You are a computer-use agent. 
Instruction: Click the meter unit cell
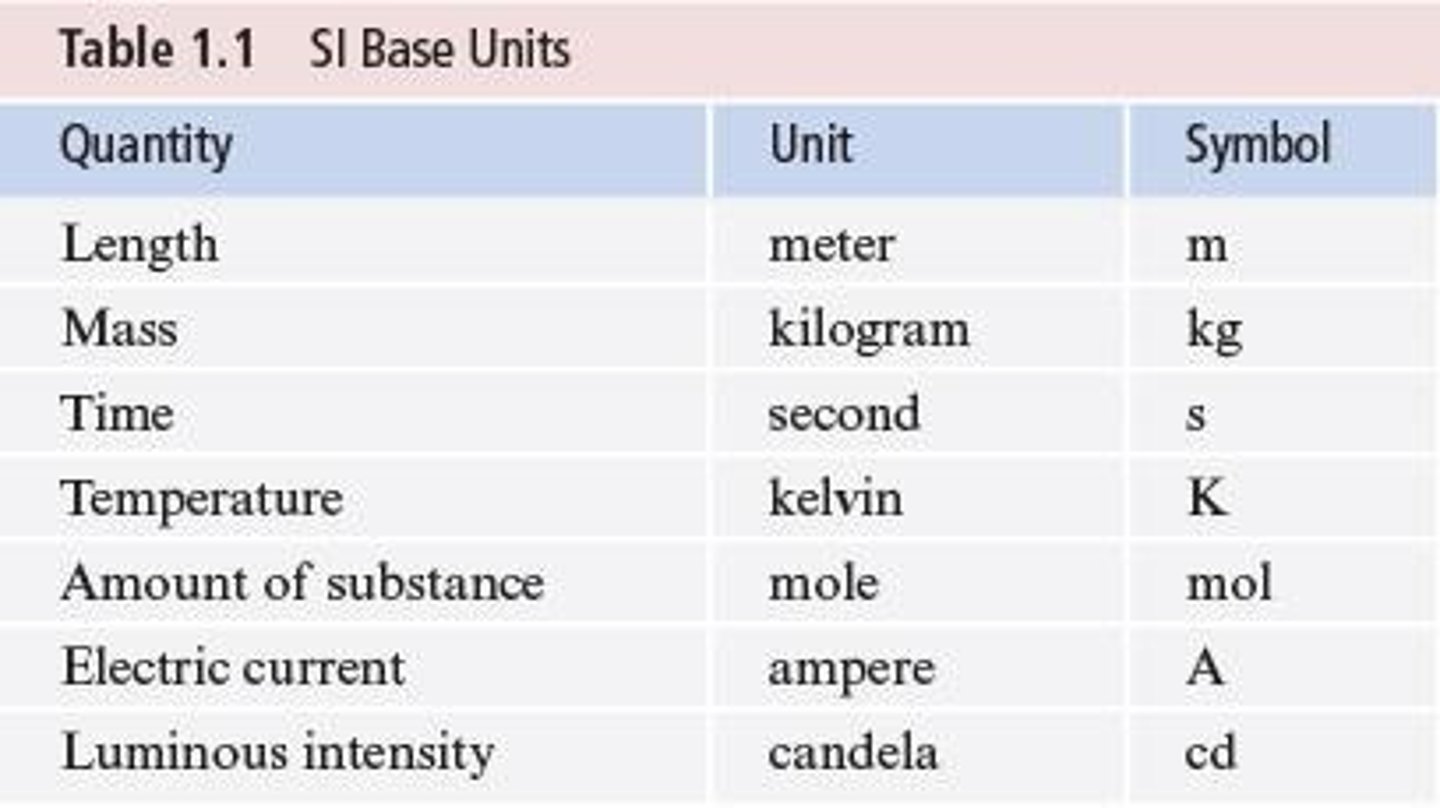point(831,245)
